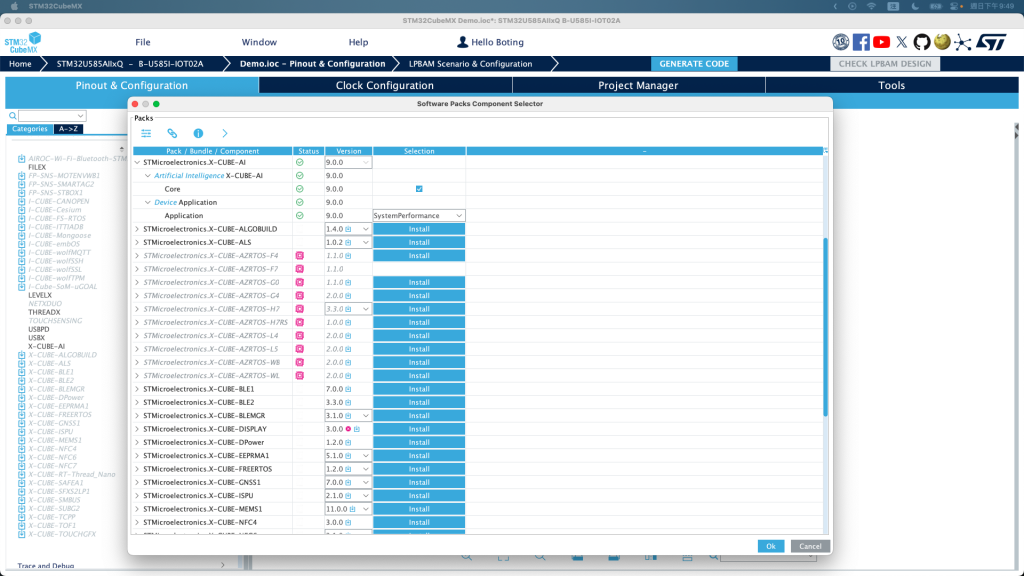Click download icon beside X-CUBE-DPower version 1.2.0
1024x576 pixels.
pyautogui.click(x=348, y=443)
